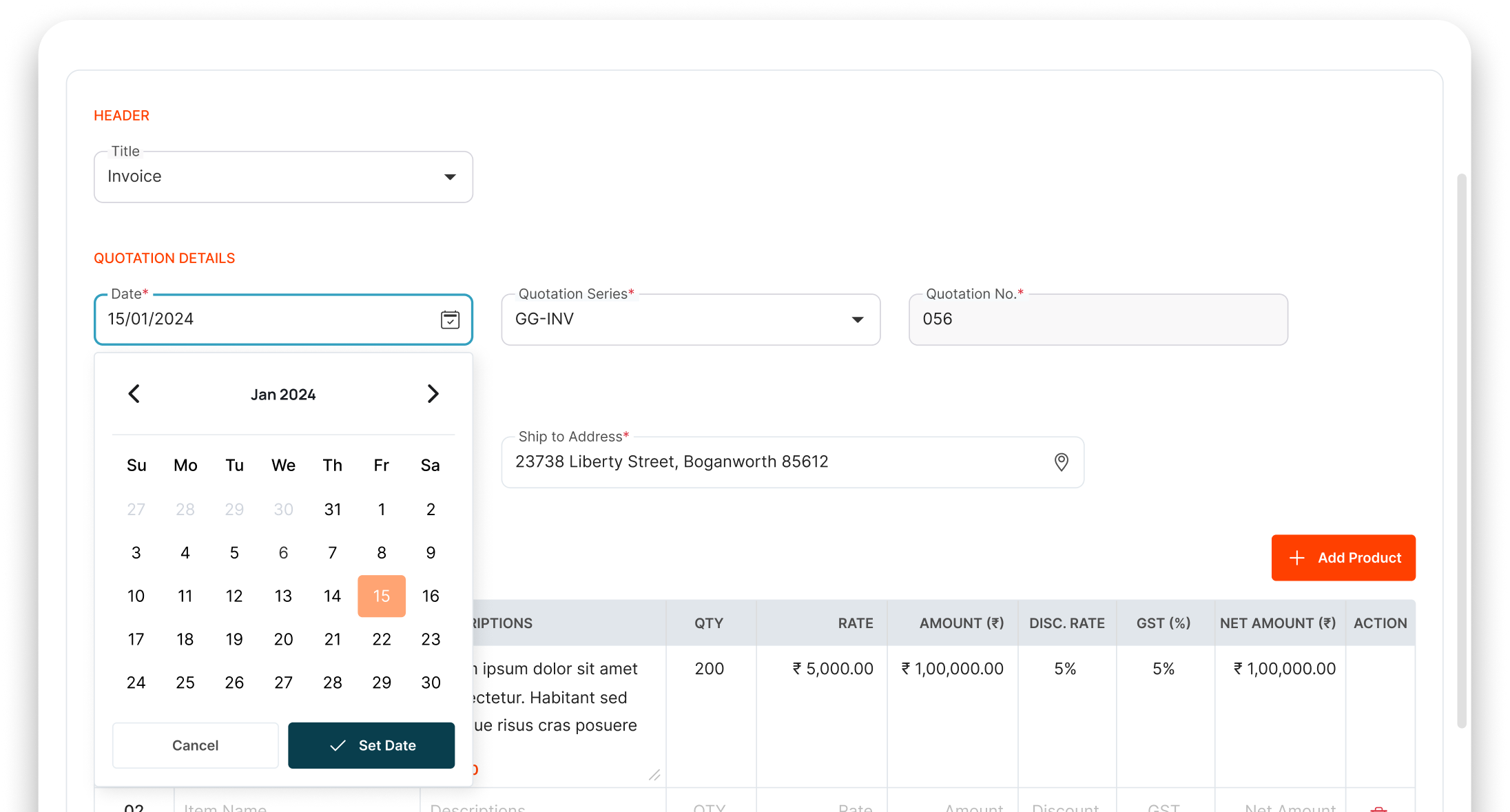Choose date 26 in the calendar
Image resolution: width=1510 pixels, height=812 pixels.
pos(234,683)
